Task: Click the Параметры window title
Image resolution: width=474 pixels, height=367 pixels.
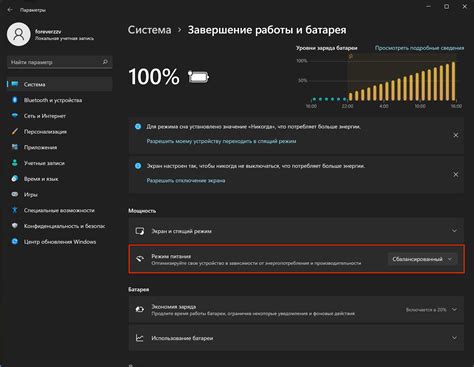Action: pos(33,10)
